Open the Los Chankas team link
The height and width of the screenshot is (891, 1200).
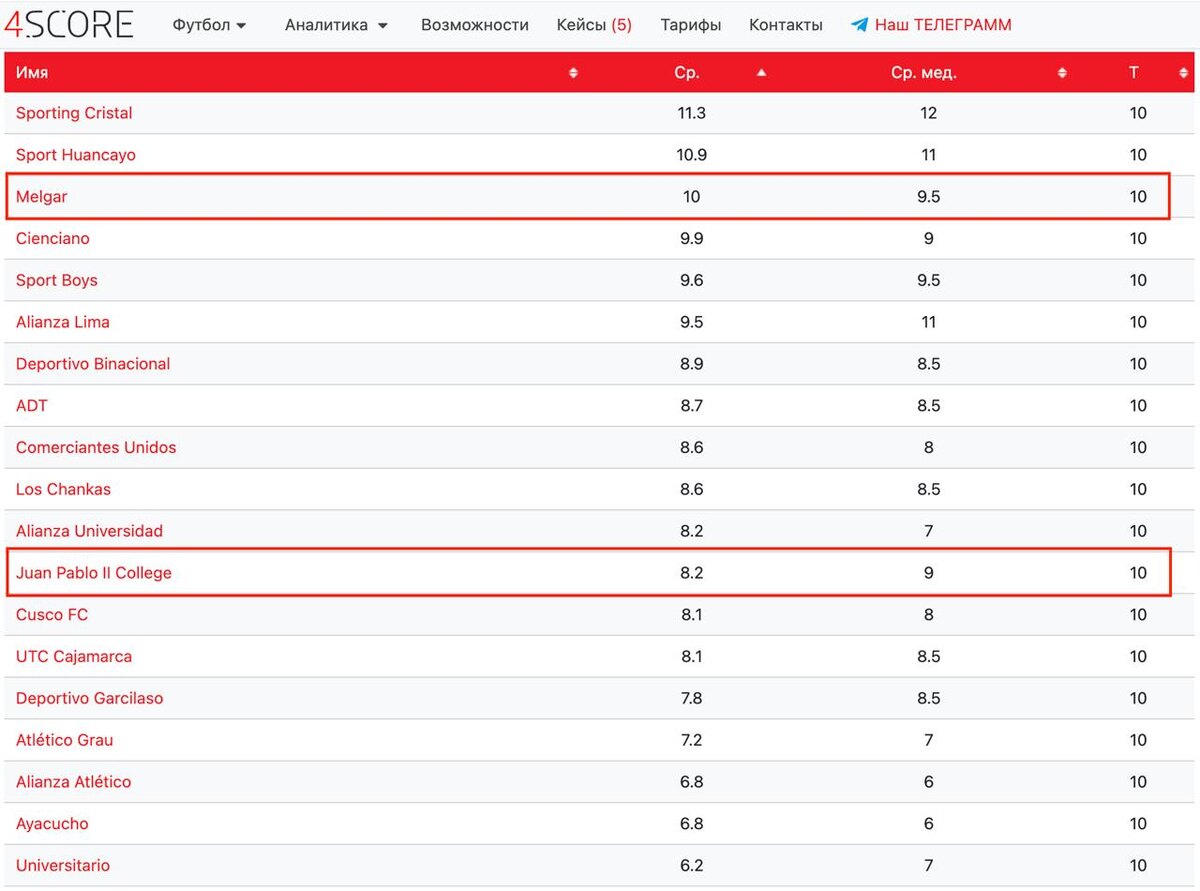click(64, 490)
